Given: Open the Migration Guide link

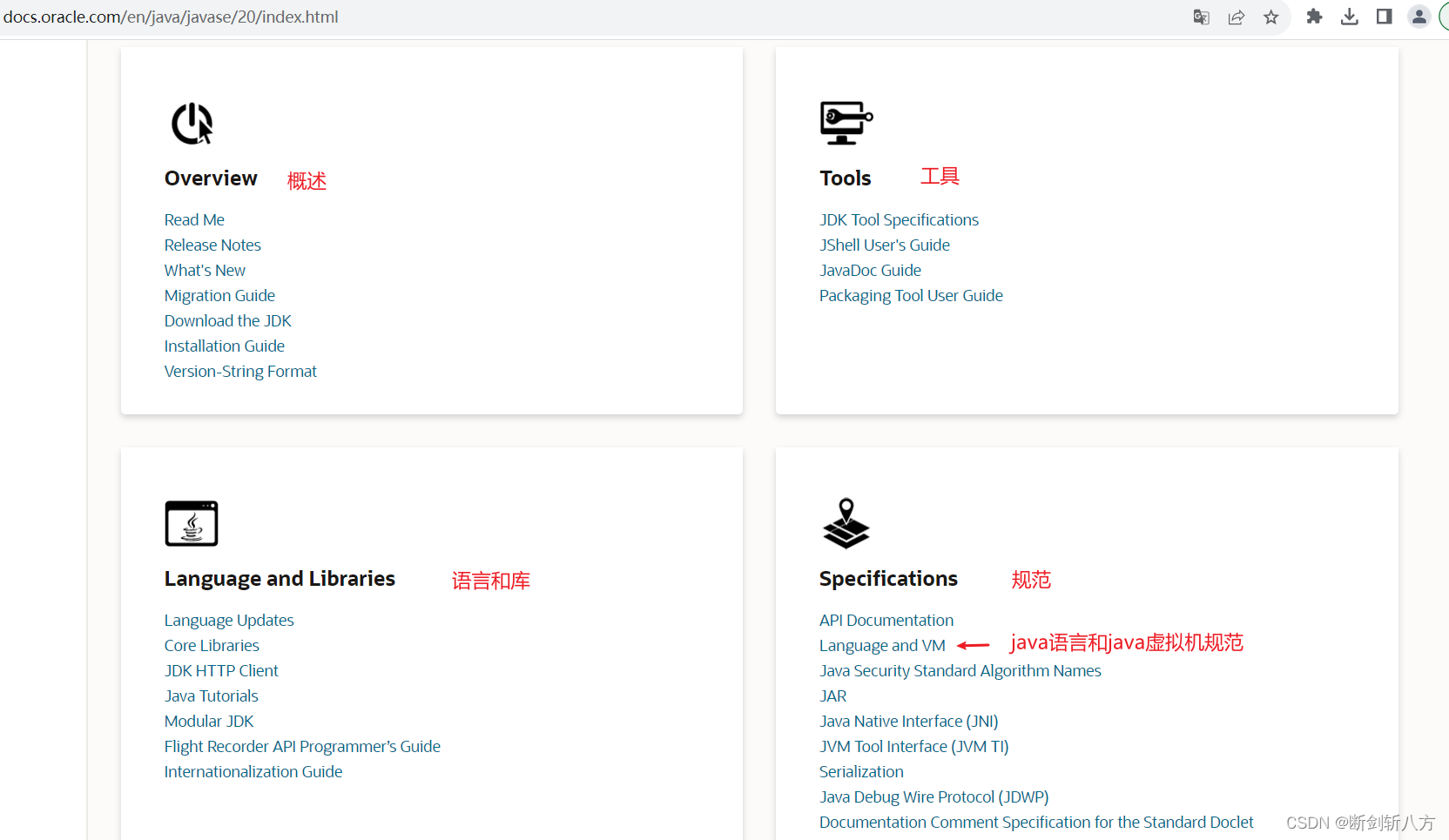Looking at the screenshot, I should click(219, 296).
